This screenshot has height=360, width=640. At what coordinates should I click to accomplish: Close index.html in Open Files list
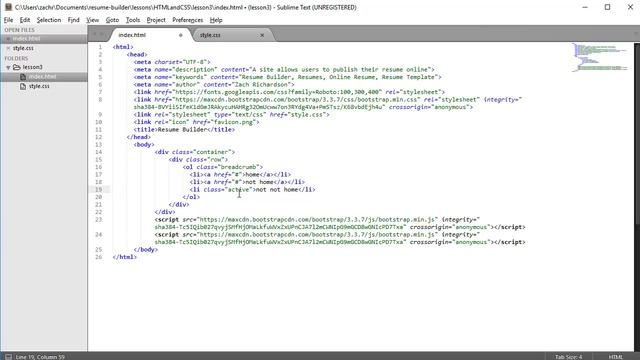(8, 39)
